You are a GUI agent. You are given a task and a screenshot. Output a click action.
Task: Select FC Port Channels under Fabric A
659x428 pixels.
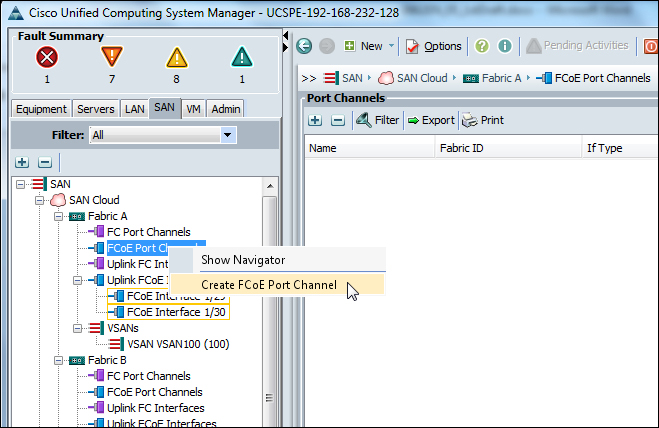148,232
